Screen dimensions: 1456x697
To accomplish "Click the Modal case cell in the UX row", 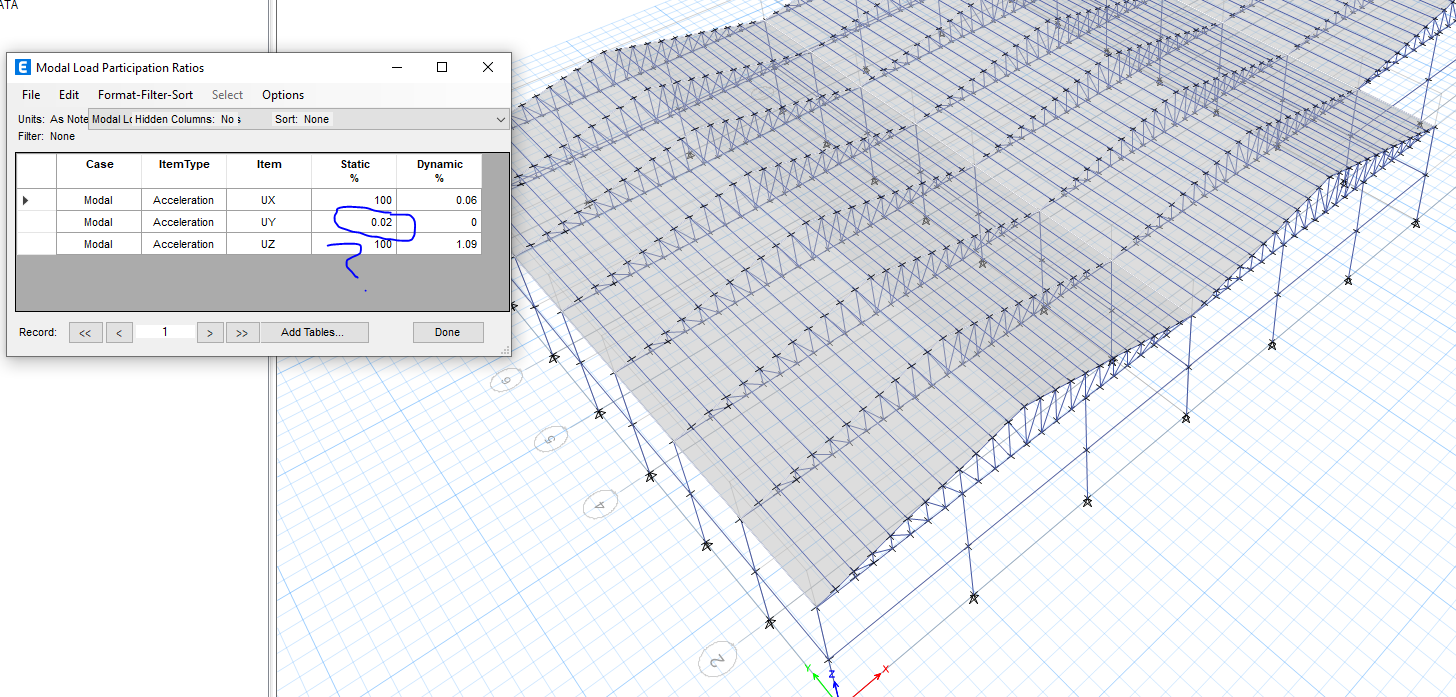I will pyautogui.click(x=99, y=200).
